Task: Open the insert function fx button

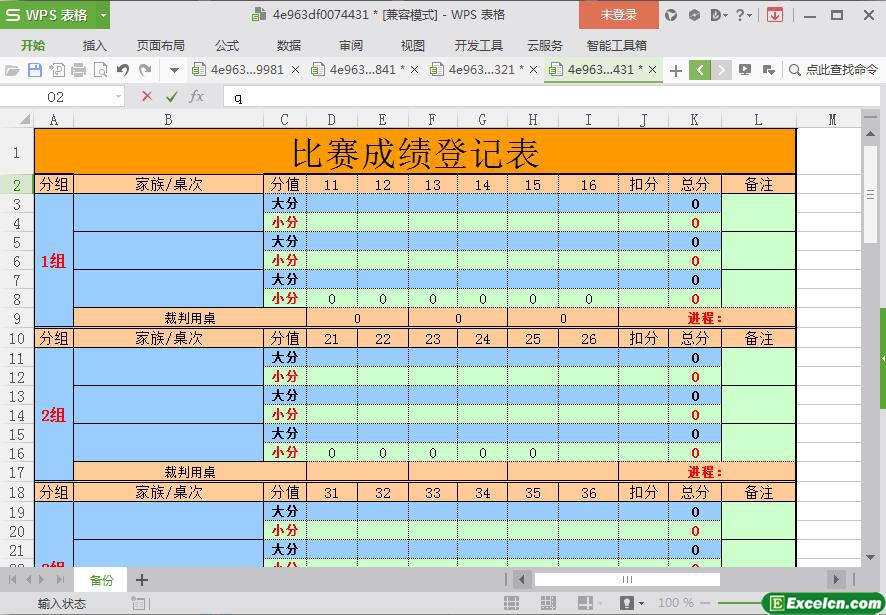Action: [x=197, y=97]
